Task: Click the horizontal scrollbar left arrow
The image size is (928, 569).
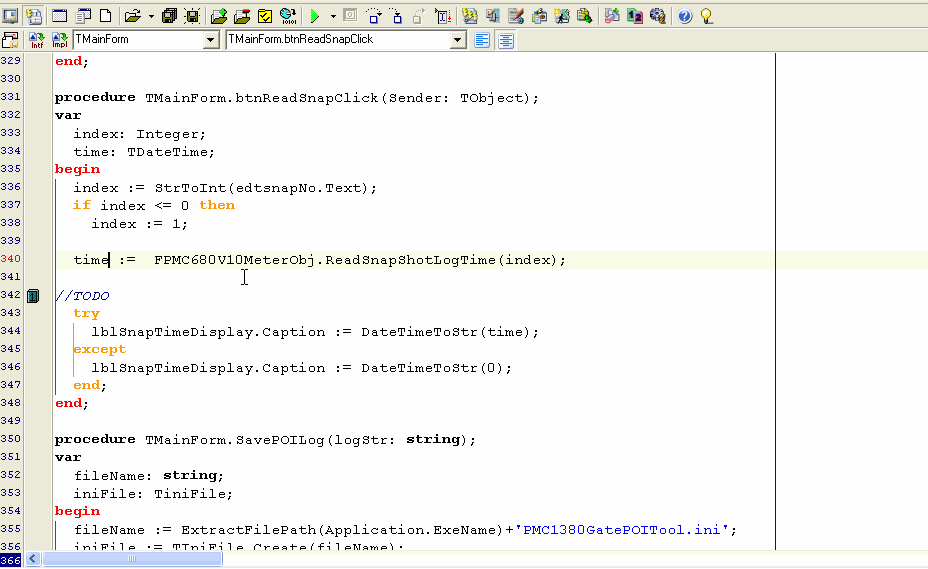Action: pos(32,558)
